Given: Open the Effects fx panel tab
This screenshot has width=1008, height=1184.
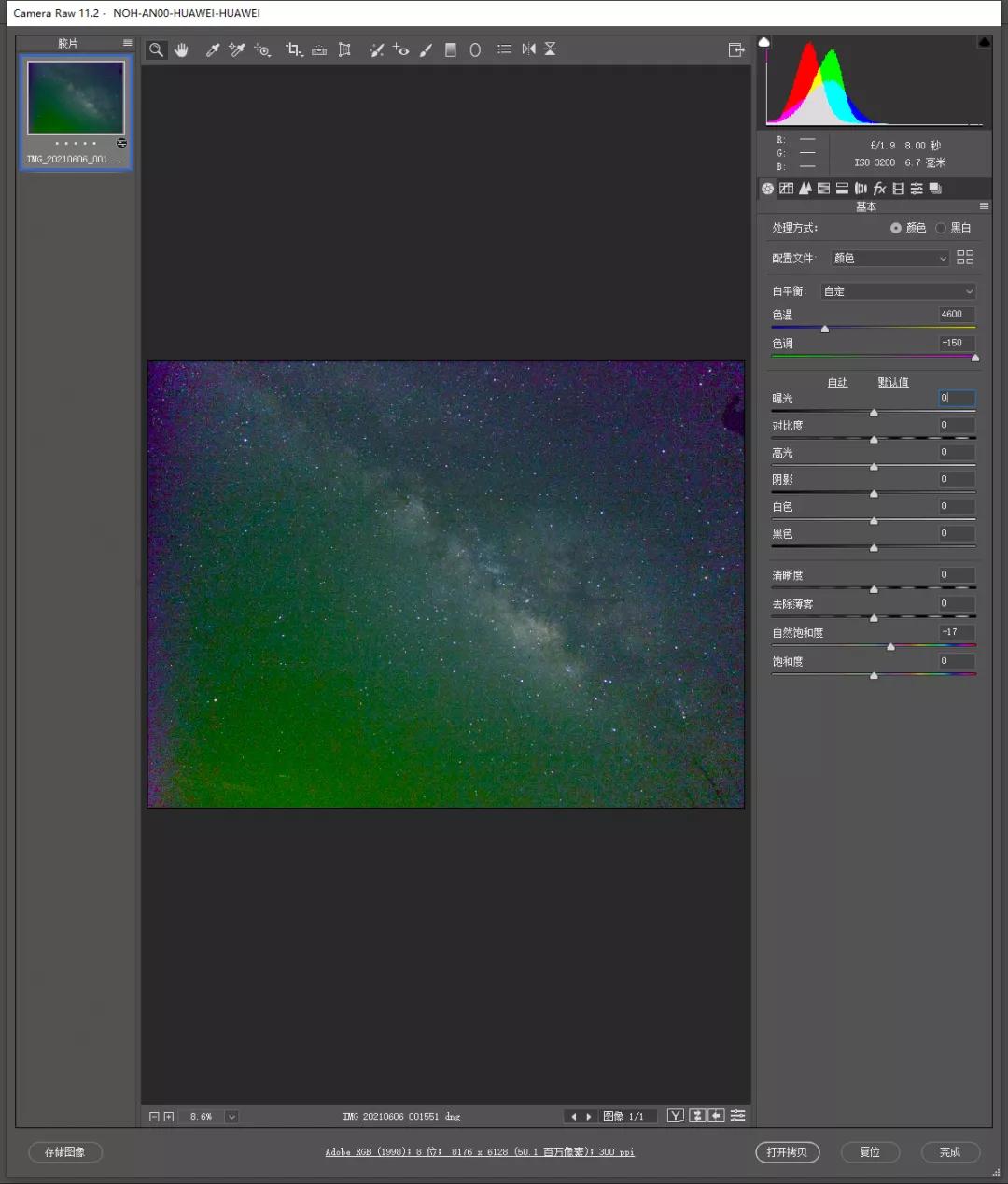Looking at the screenshot, I should (879, 189).
